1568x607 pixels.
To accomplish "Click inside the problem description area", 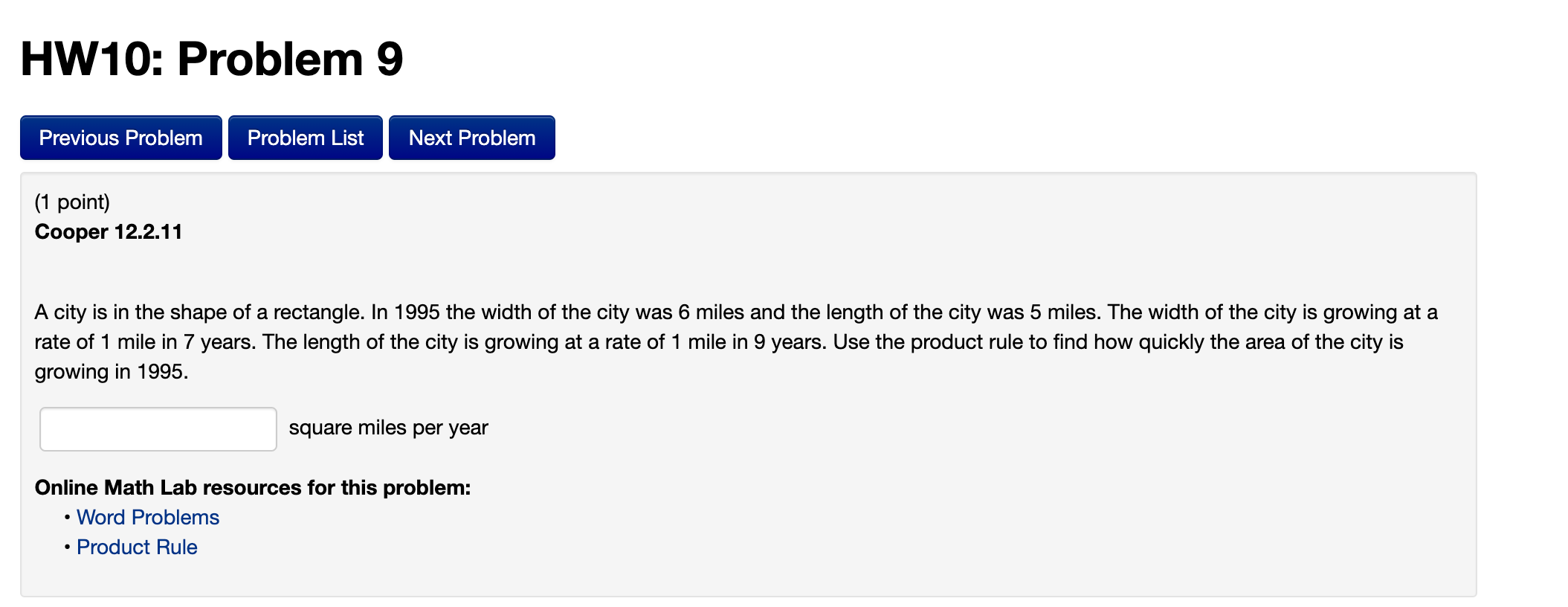I will [736, 341].
